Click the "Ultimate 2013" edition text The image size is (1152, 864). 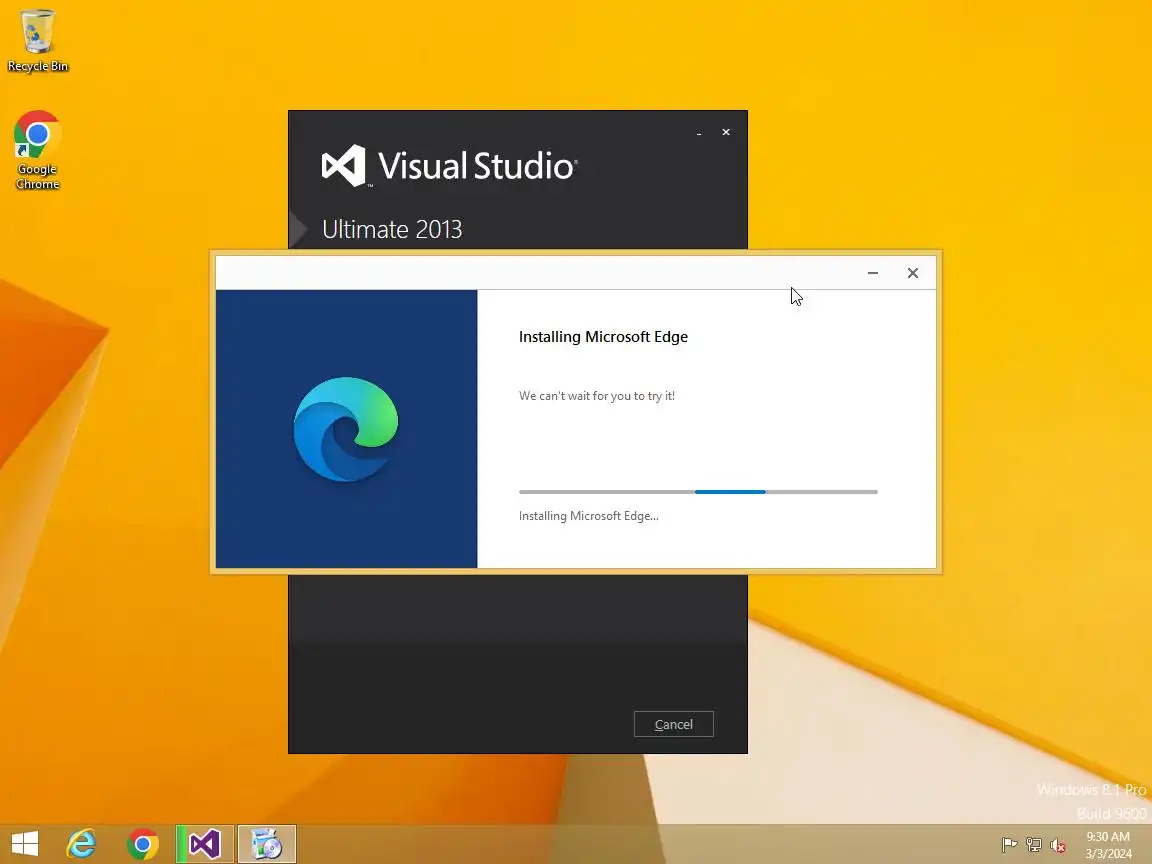(392, 229)
